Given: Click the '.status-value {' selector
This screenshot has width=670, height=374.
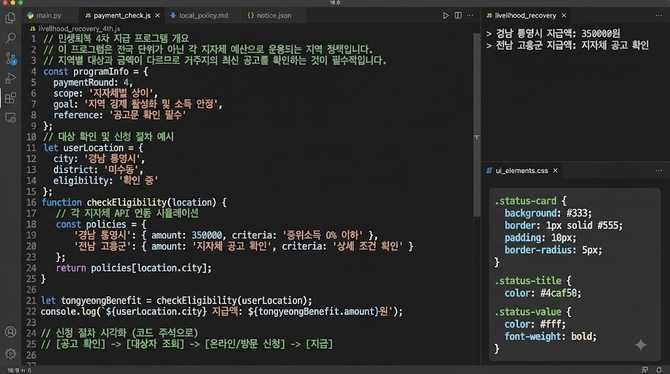Looking at the screenshot, I should tap(533, 312).
